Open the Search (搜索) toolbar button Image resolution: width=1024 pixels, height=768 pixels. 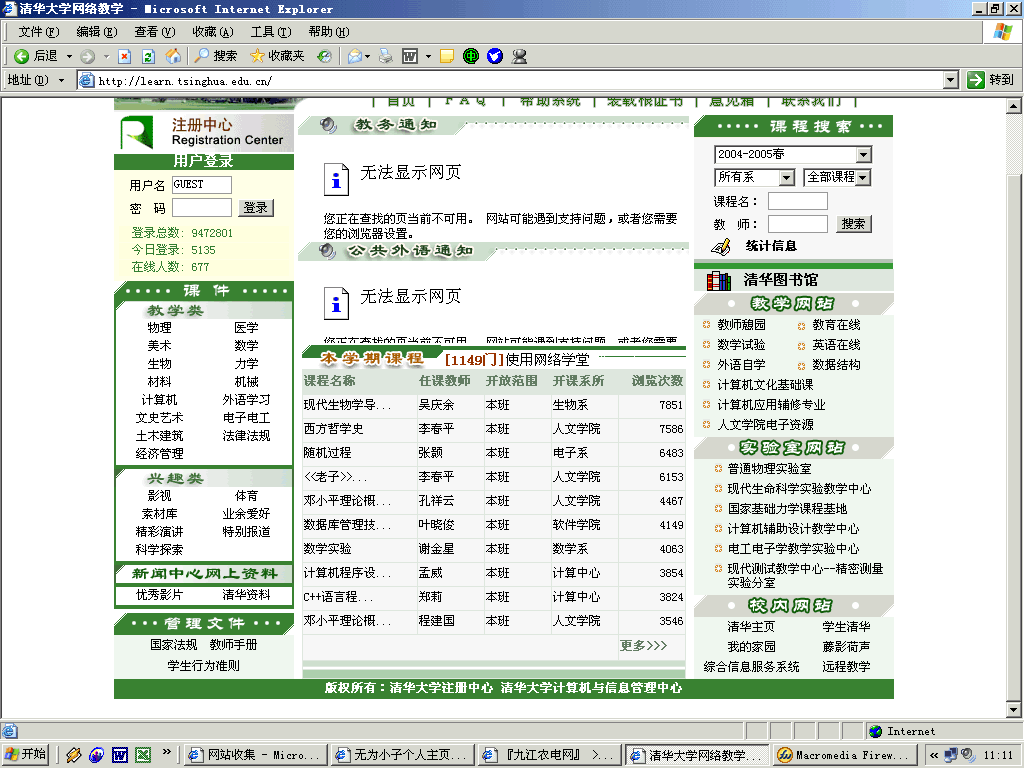pos(216,56)
